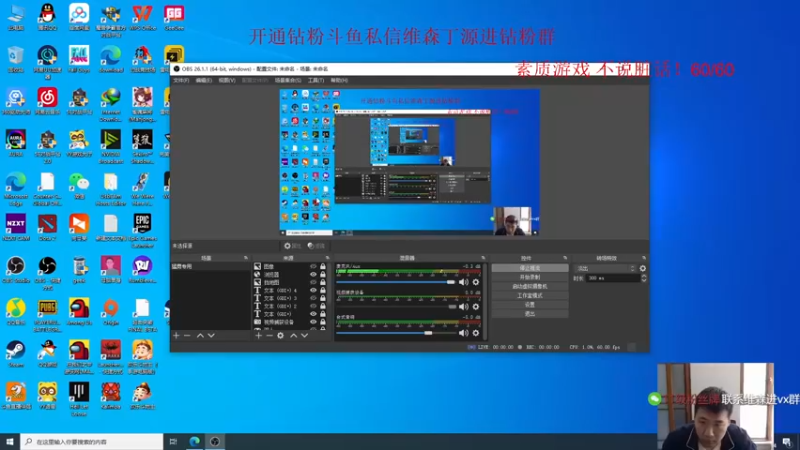The image size is (800, 450).
Task: Toggle visibility of the topmost 图像 source
Action: point(313,266)
